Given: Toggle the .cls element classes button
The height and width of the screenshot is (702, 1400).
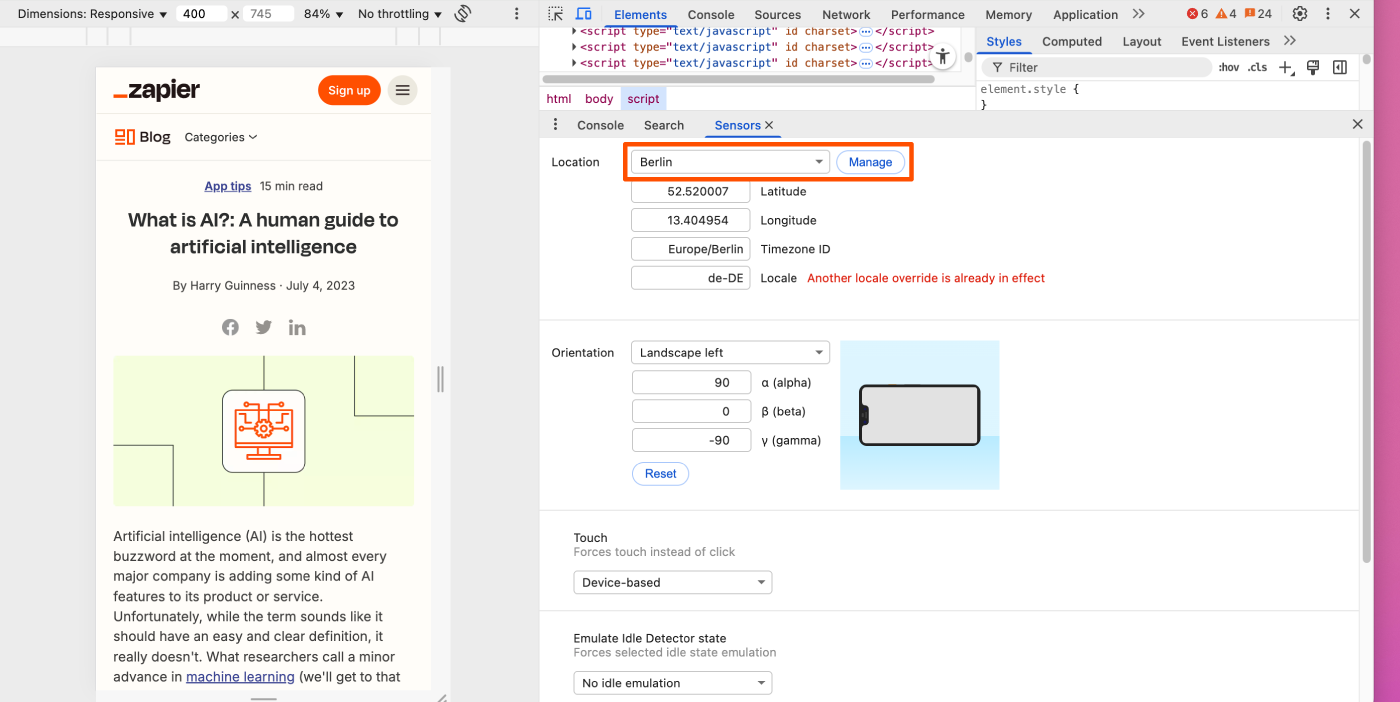Looking at the screenshot, I should point(1257,68).
